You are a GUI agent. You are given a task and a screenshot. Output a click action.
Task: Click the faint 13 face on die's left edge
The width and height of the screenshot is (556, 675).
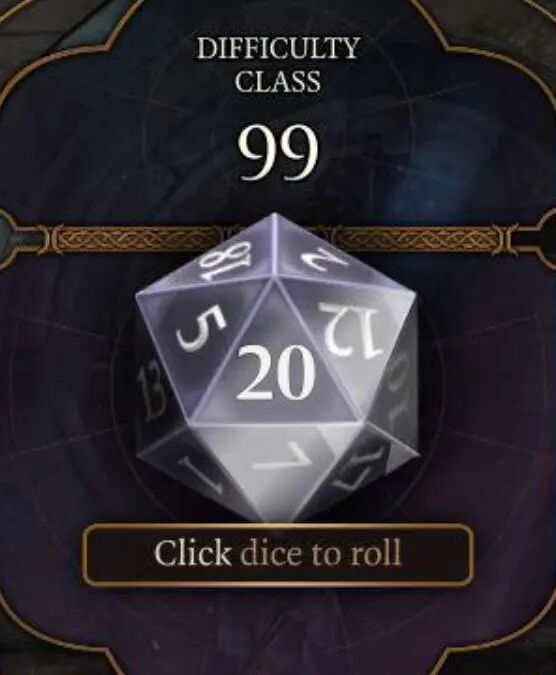coord(150,392)
